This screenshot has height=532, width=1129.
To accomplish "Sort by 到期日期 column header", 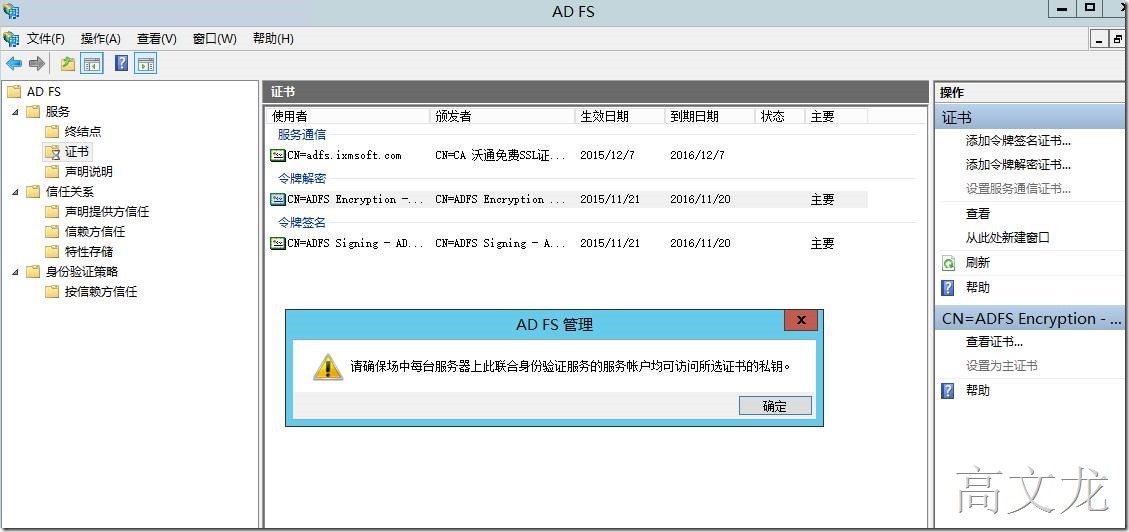I will point(710,116).
